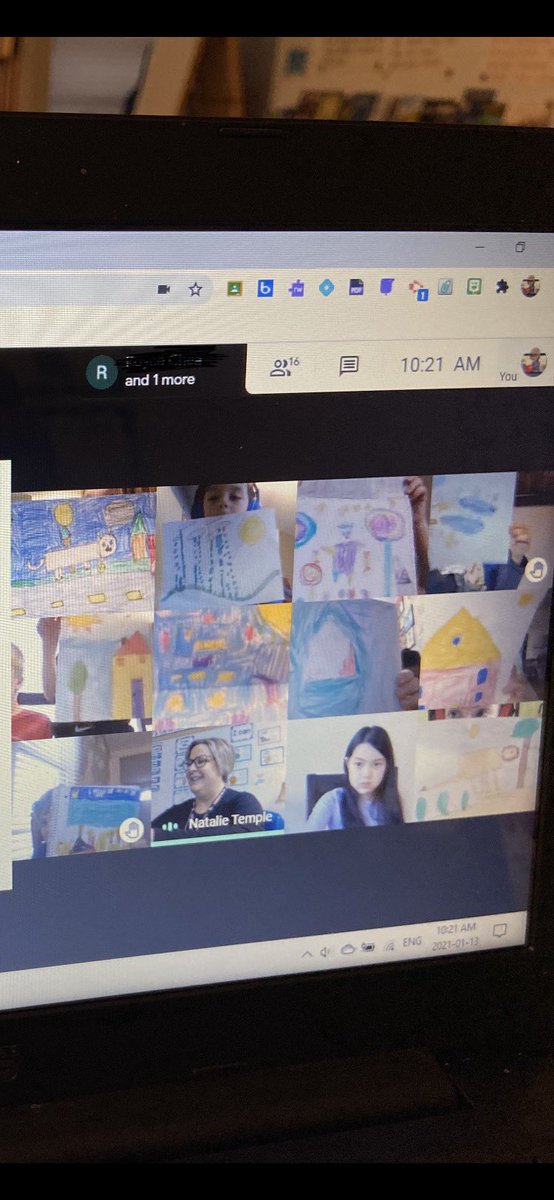Click the Natalie Temple name label
The width and height of the screenshot is (554, 1200).
[x=231, y=820]
